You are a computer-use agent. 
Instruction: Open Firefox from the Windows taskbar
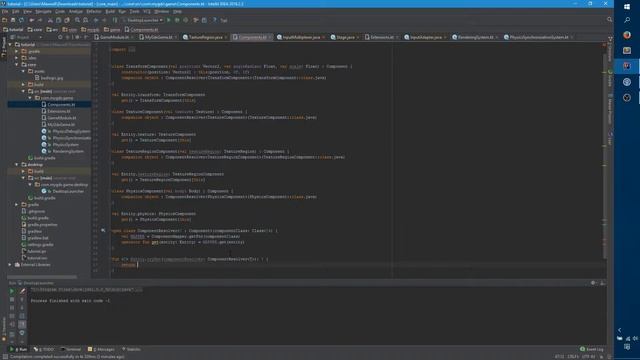[x=627, y=35]
